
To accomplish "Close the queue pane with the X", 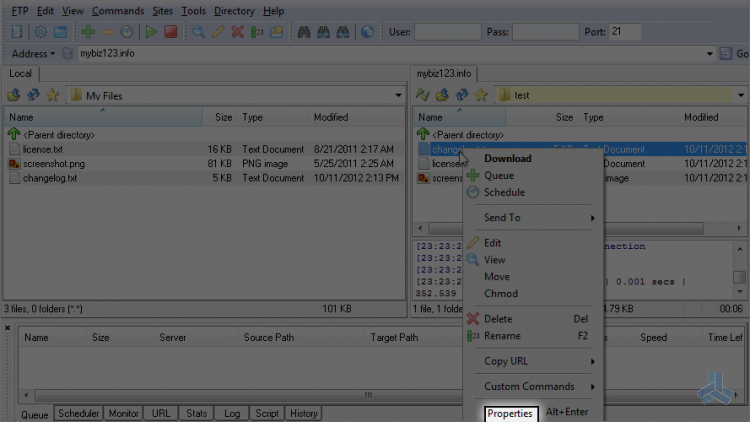I will (8, 328).
